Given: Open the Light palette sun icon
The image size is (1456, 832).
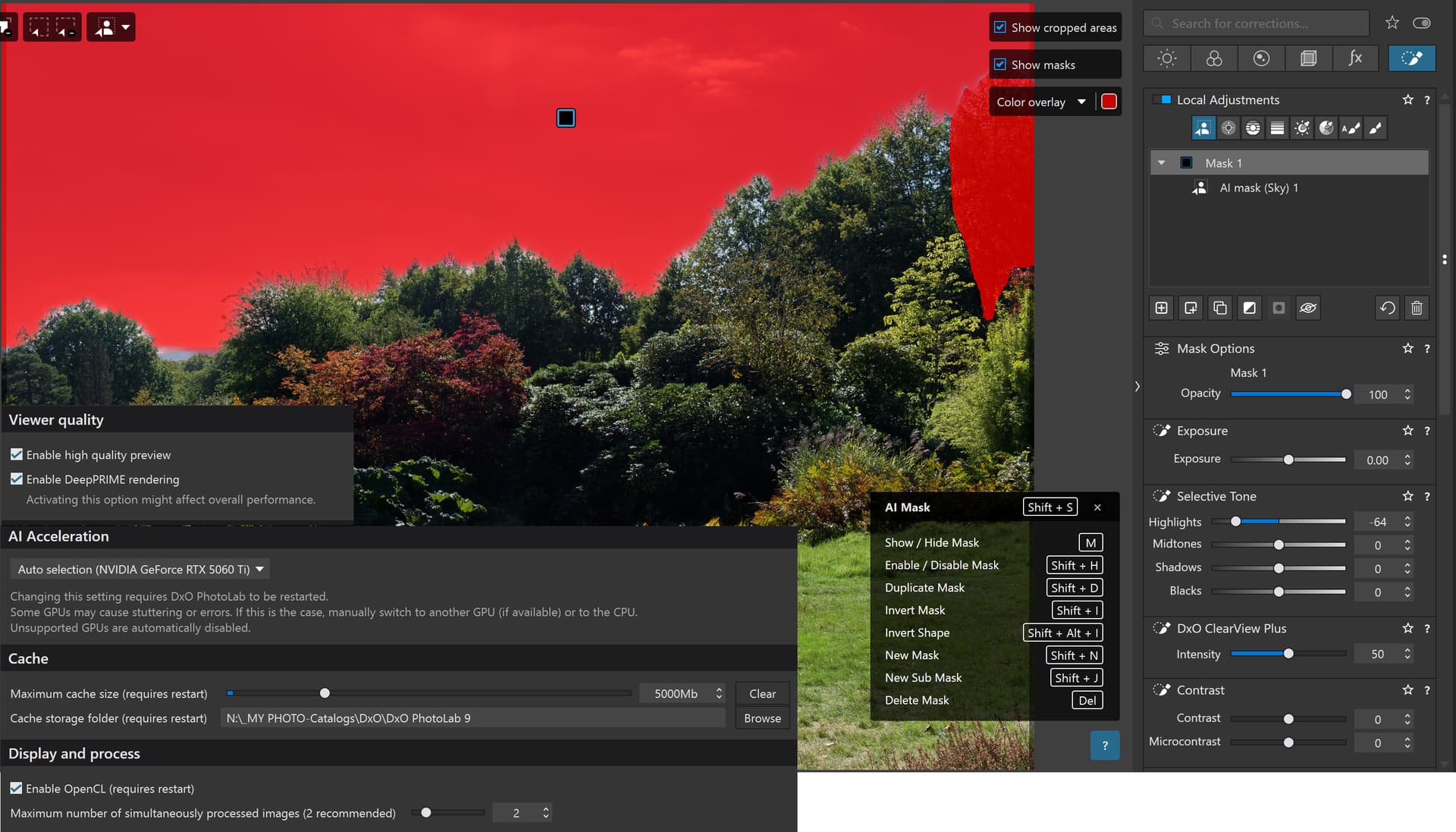Looking at the screenshot, I should 1167,58.
